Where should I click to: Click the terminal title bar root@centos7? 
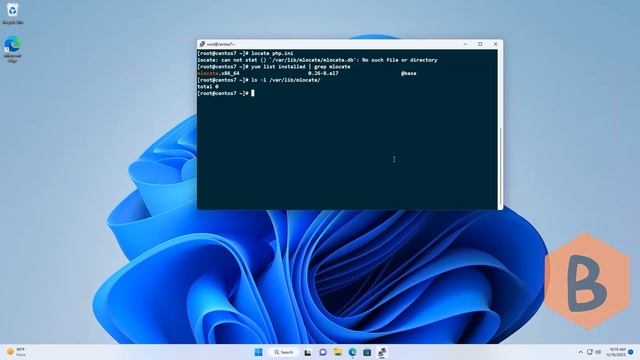tap(221, 44)
